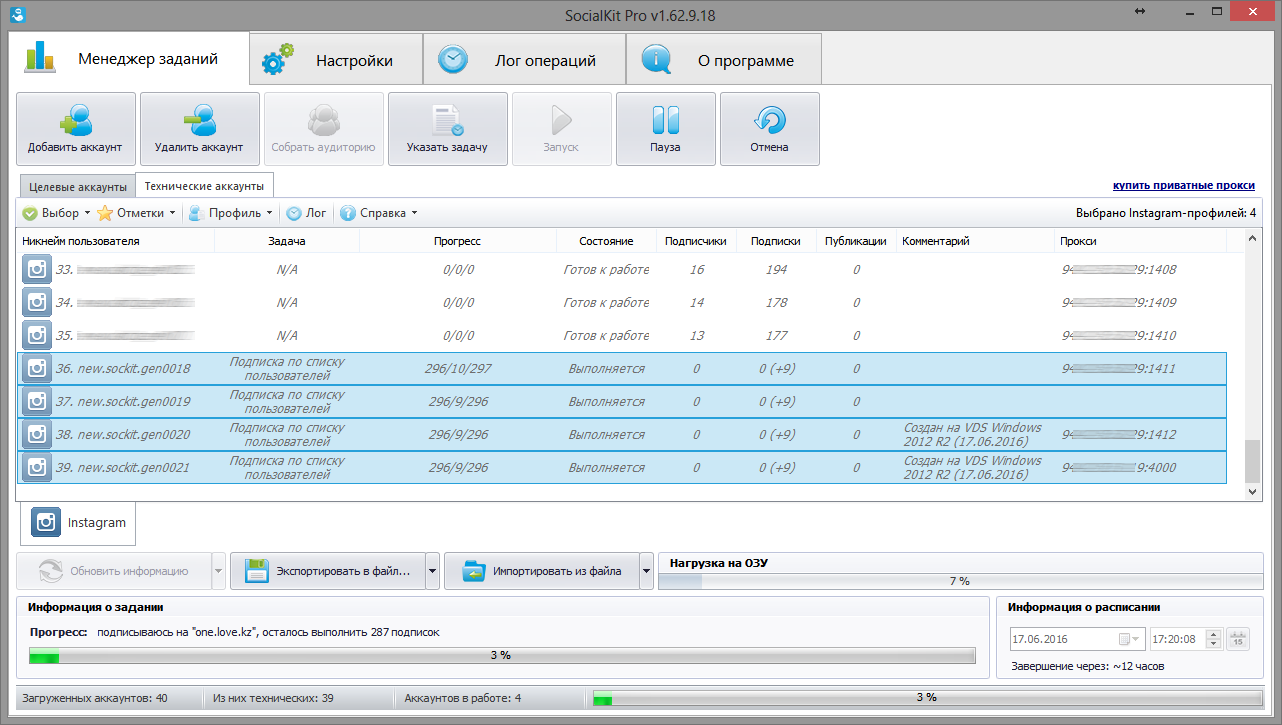Sort by the Подписчики column header
1282x725 pixels.
pyautogui.click(x=696, y=241)
